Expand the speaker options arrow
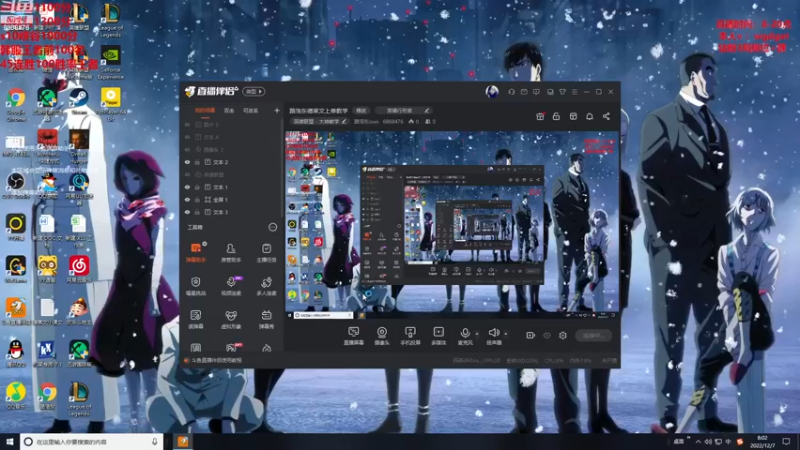 click(x=506, y=334)
